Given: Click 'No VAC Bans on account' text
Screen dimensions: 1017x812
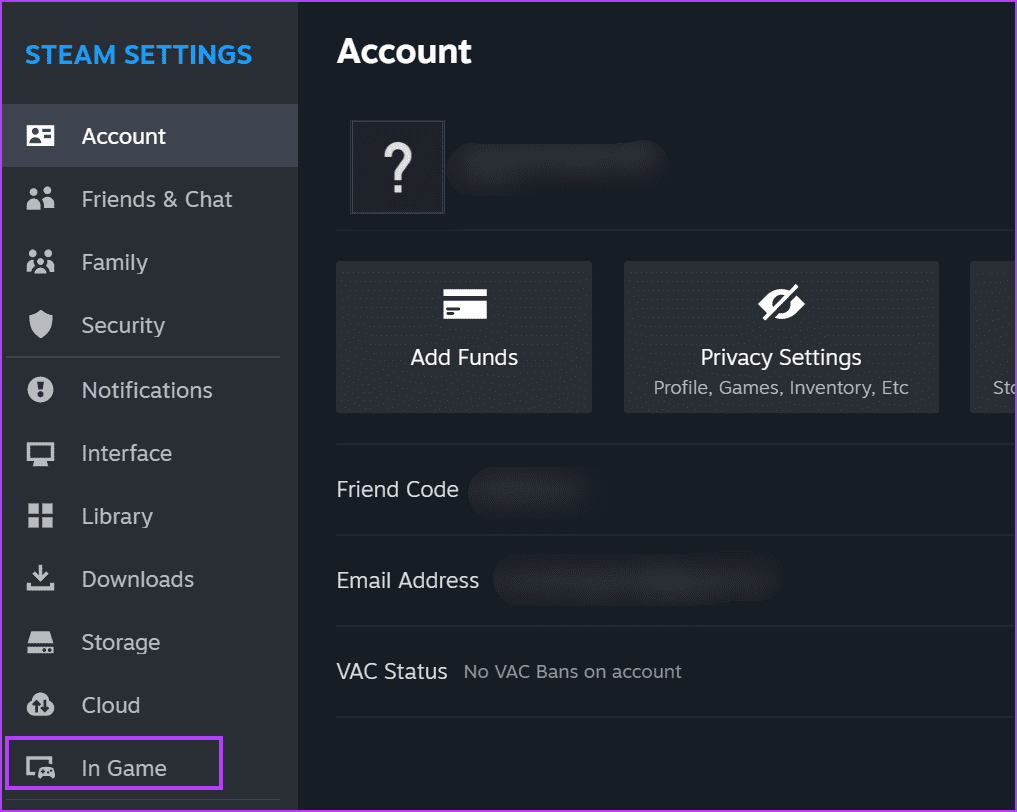Looking at the screenshot, I should tap(573, 671).
